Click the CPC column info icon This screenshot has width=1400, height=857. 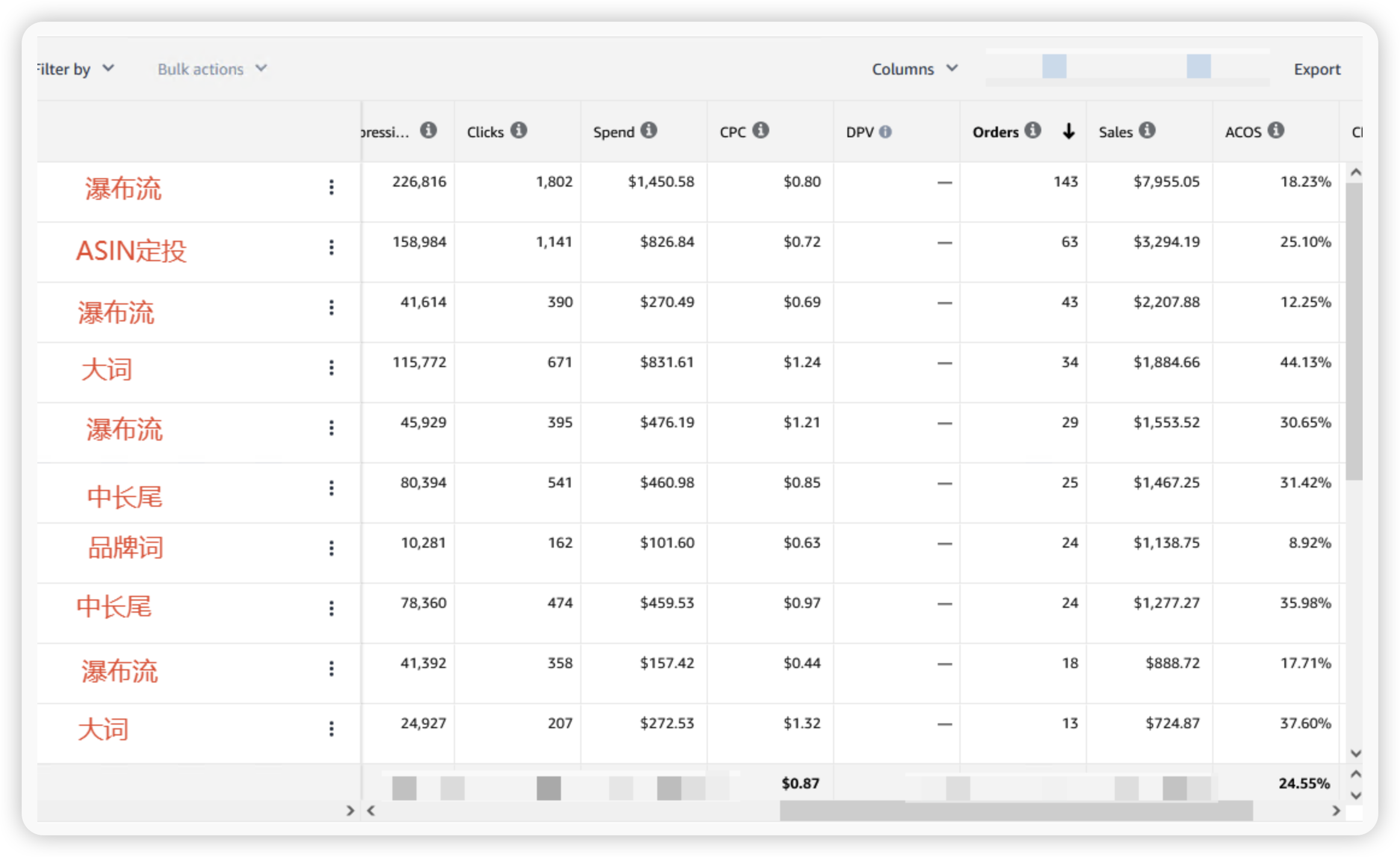(x=761, y=130)
